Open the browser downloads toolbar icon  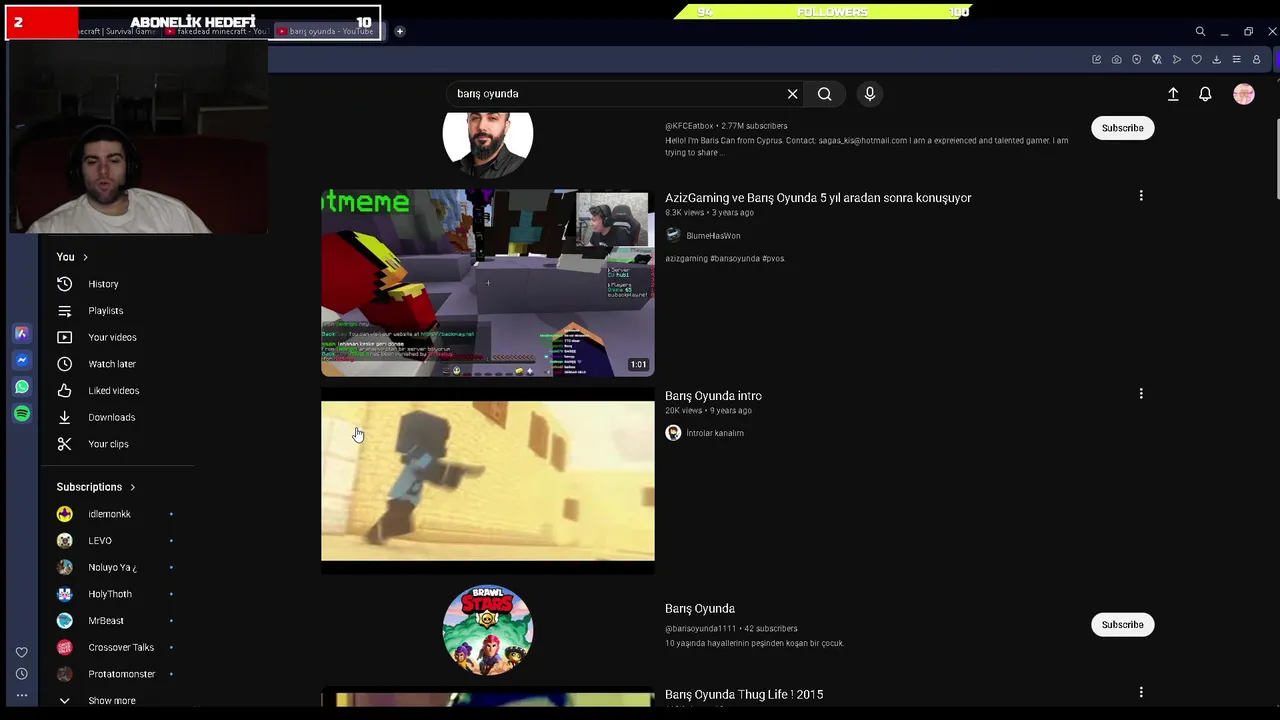coord(1216,60)
